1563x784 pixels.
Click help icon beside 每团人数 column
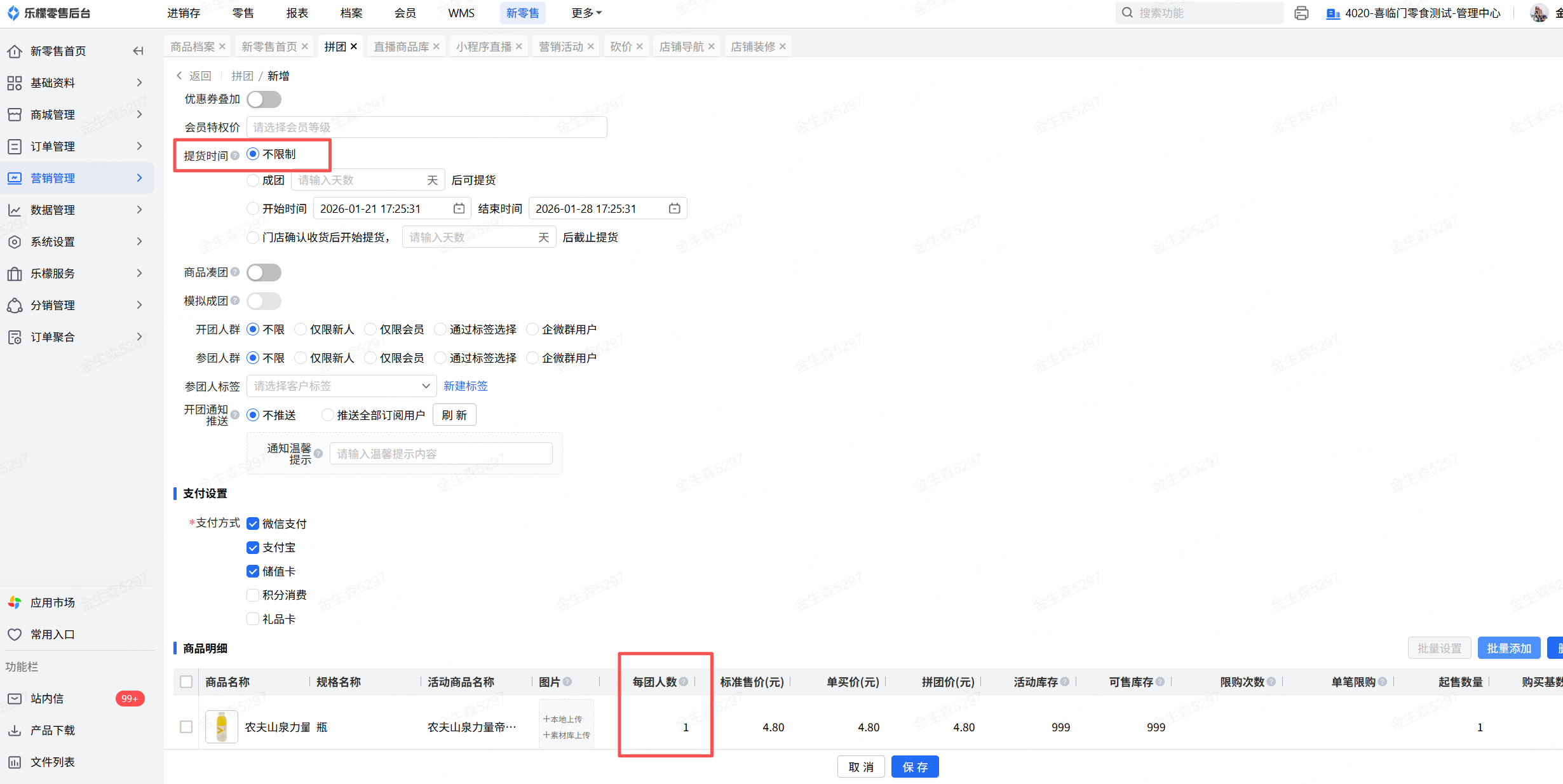click(684, 682)
